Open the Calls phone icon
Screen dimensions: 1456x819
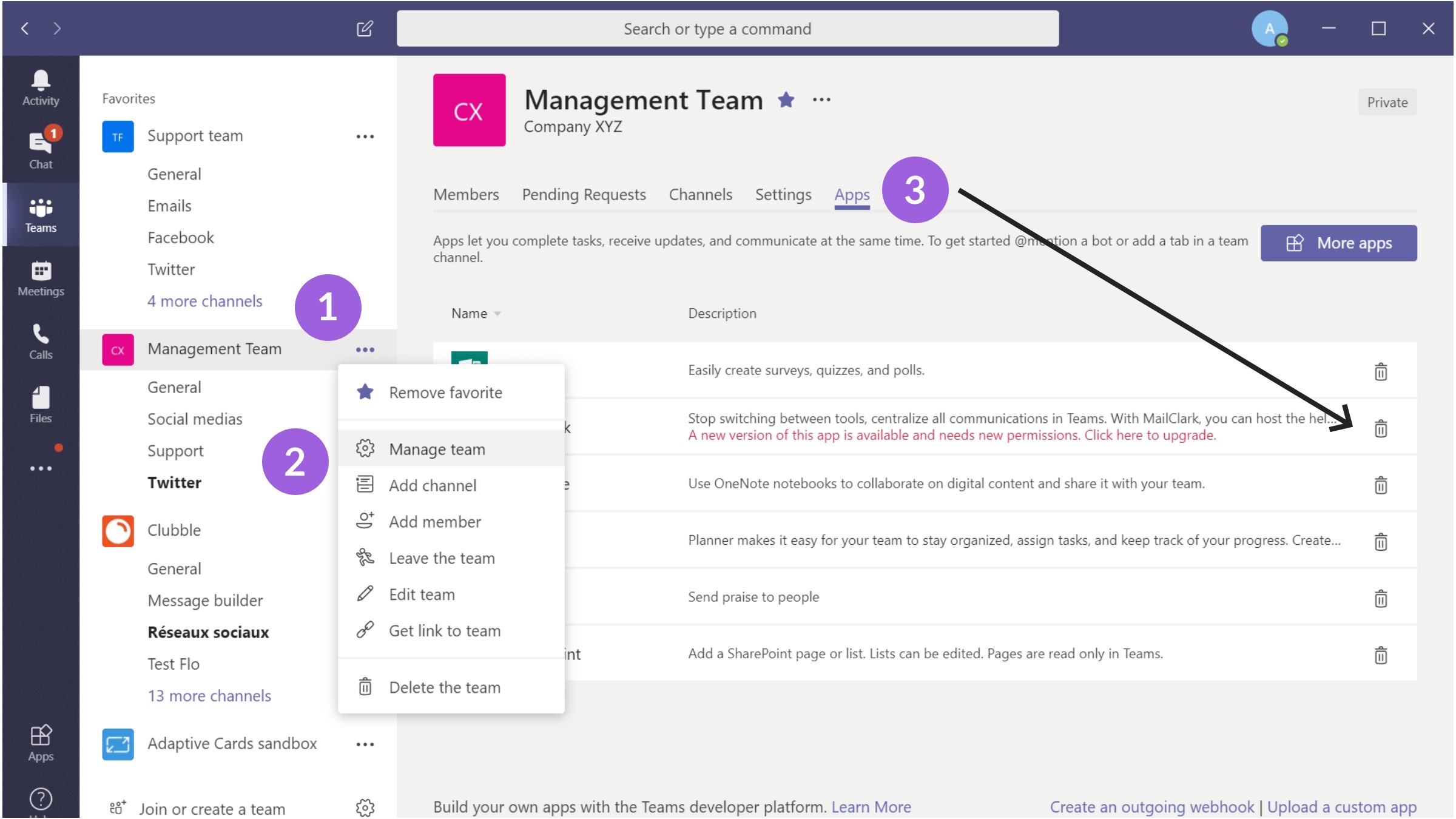(x=41, y=342)
